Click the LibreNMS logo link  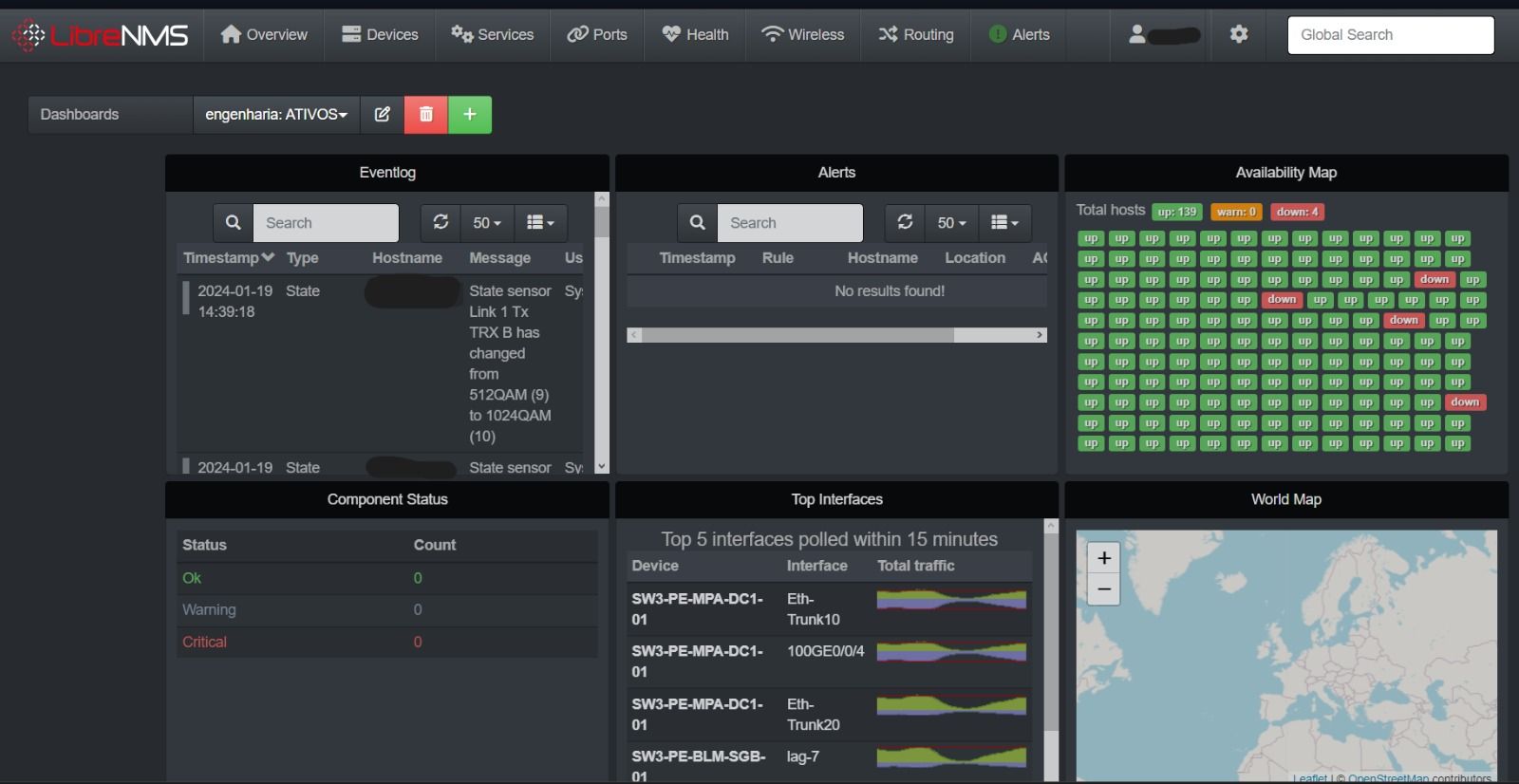(x=101, y=35)
